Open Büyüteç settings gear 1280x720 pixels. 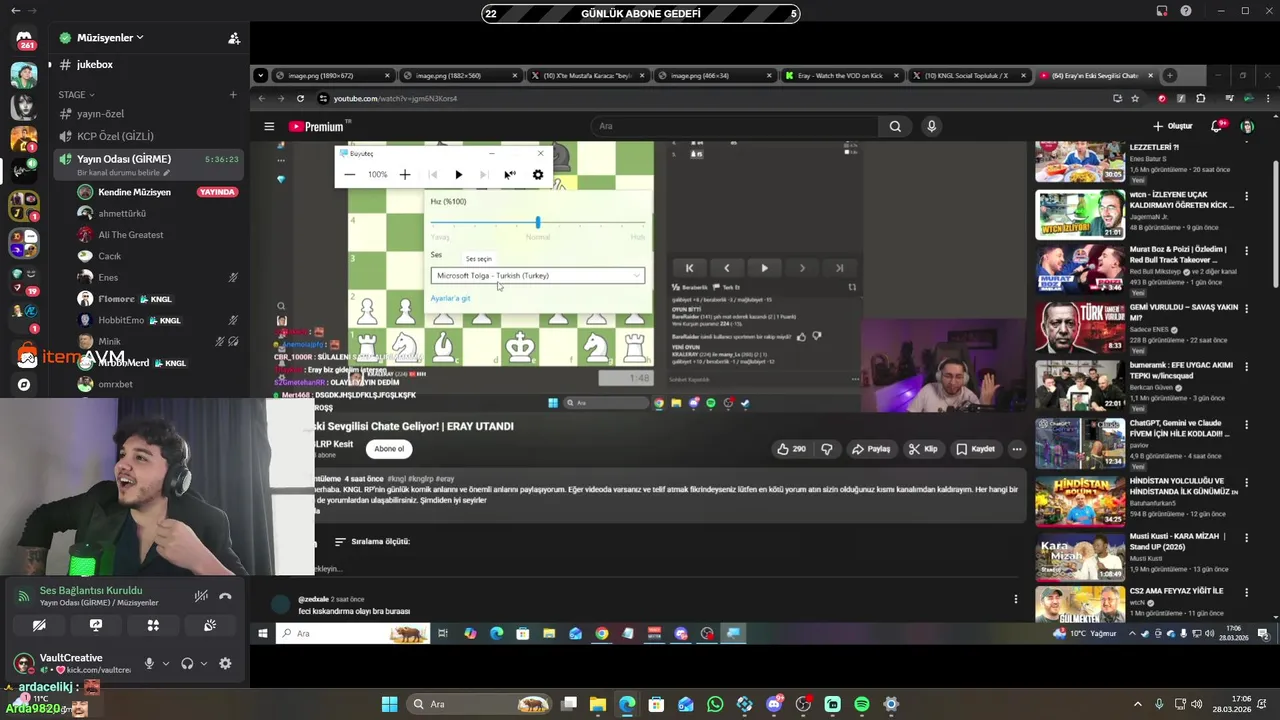click(x=538, y=174)
